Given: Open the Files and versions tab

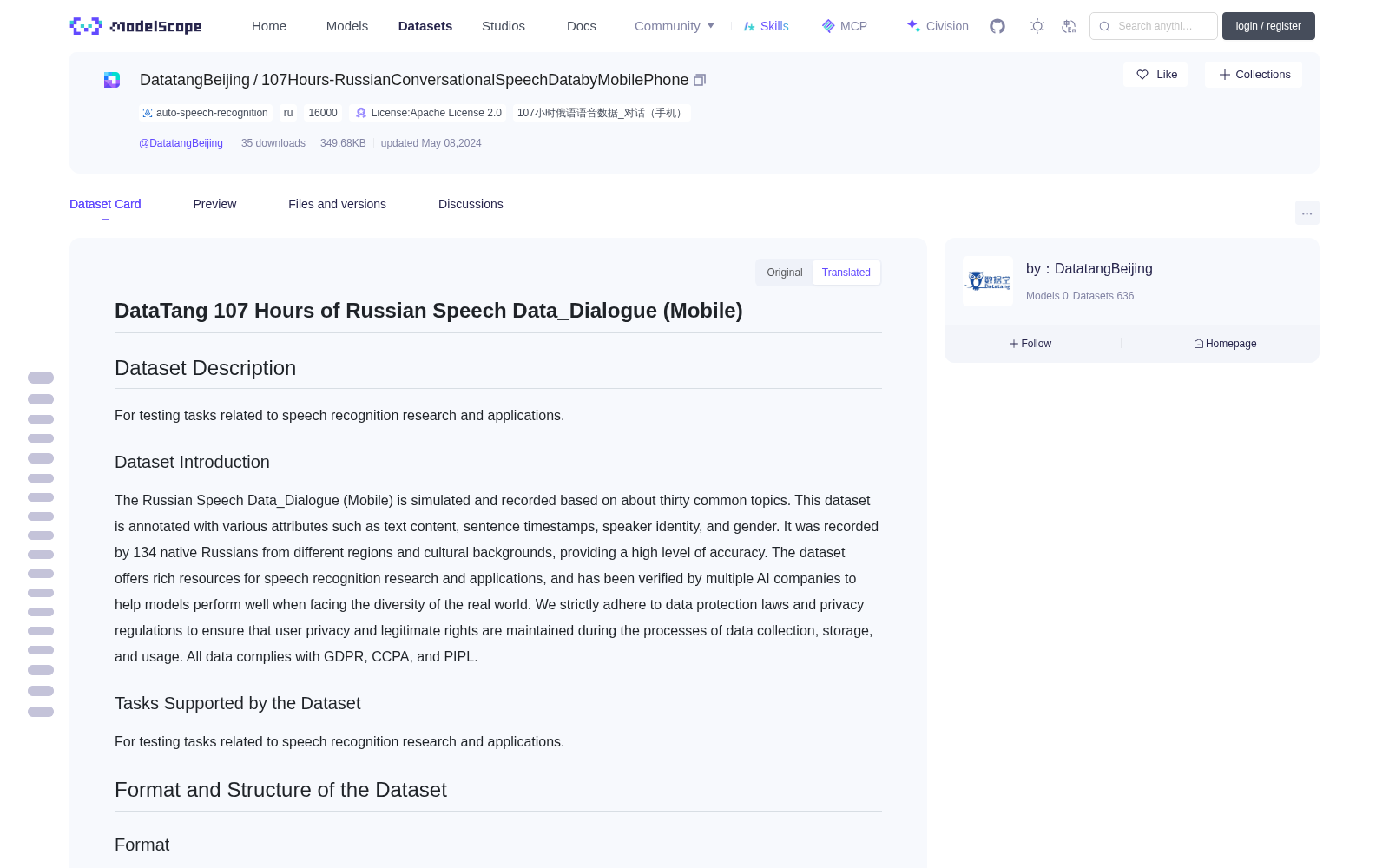Looking at the screenshot, I should coord(337,204).
